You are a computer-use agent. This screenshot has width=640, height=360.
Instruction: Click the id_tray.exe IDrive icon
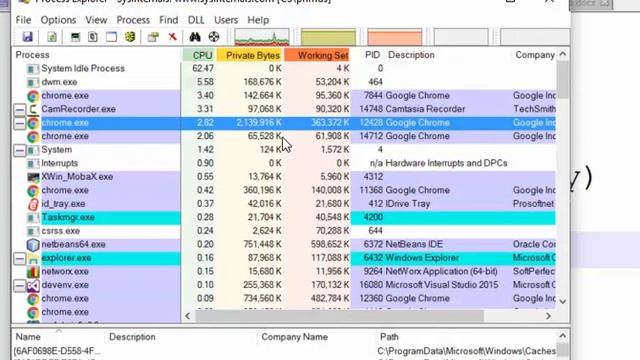click(x=33, y=204)
